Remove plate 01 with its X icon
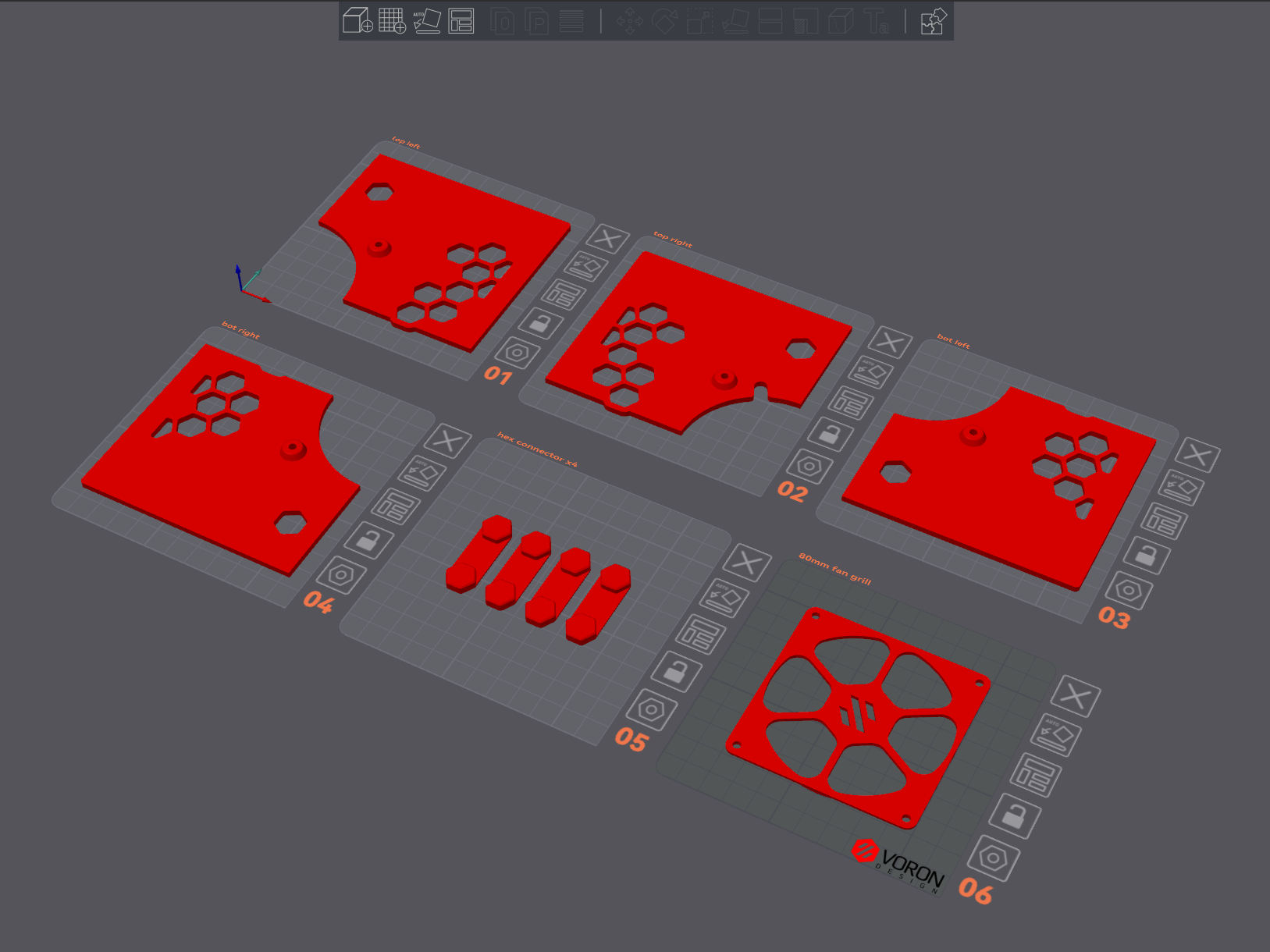1270x952 pixels. click(x=607, y=239)
